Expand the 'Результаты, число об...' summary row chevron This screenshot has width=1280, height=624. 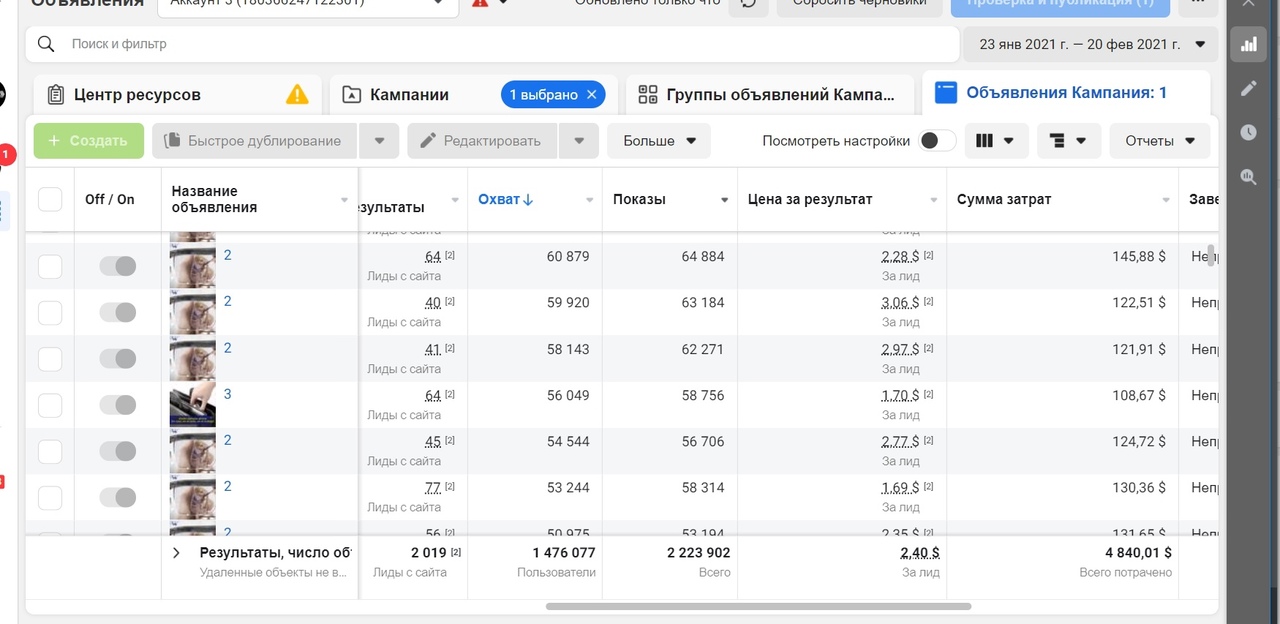[177, 553]
